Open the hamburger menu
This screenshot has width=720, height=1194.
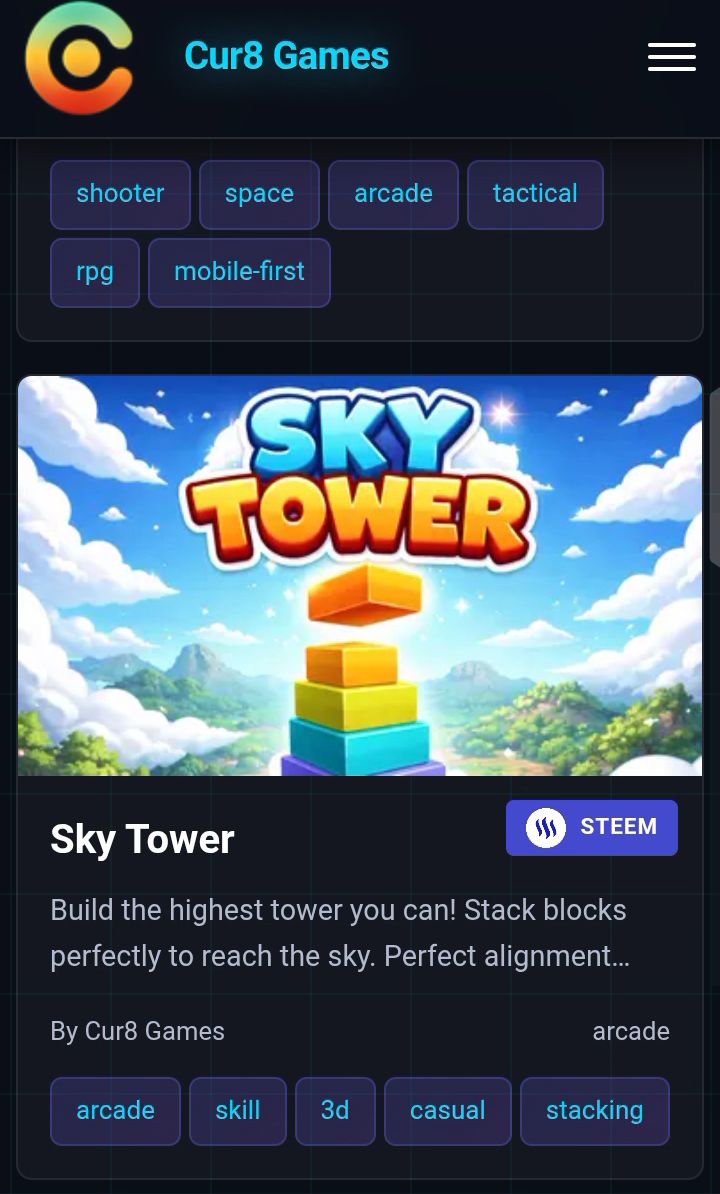click(671, 57)
